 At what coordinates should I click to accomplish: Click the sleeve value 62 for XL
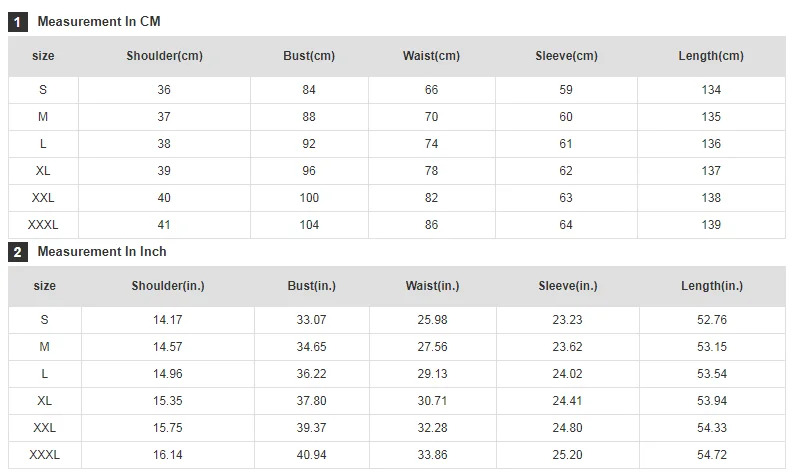tap(566, 171)
